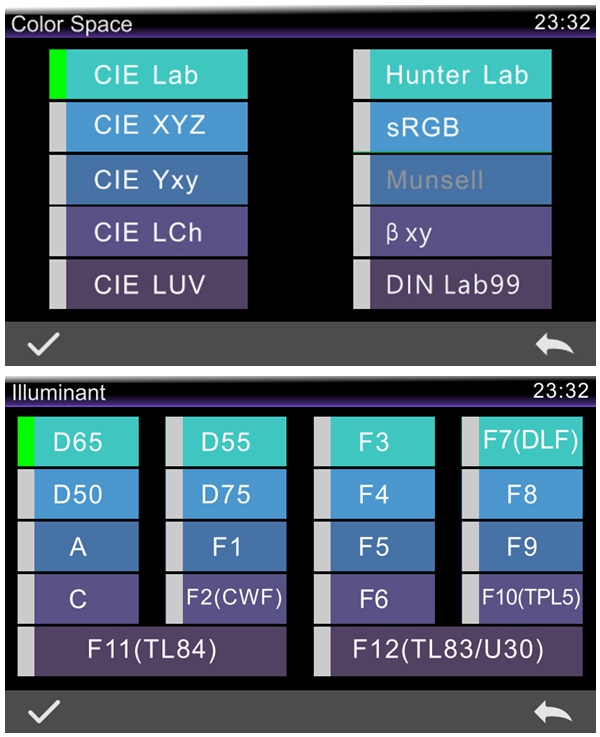Select the β xy option
Screen dimensions: 600x737
[x=453, y=233]
